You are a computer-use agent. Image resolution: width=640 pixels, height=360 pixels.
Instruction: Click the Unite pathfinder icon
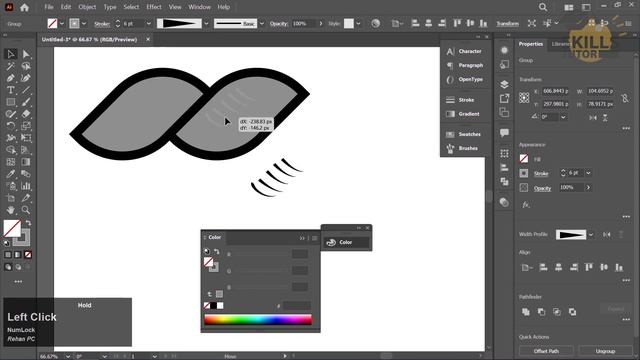tap(526, 312)
